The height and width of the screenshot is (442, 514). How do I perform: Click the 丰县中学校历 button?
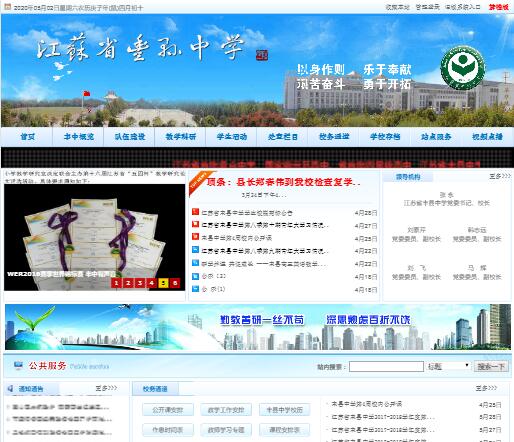coord(284,410)
